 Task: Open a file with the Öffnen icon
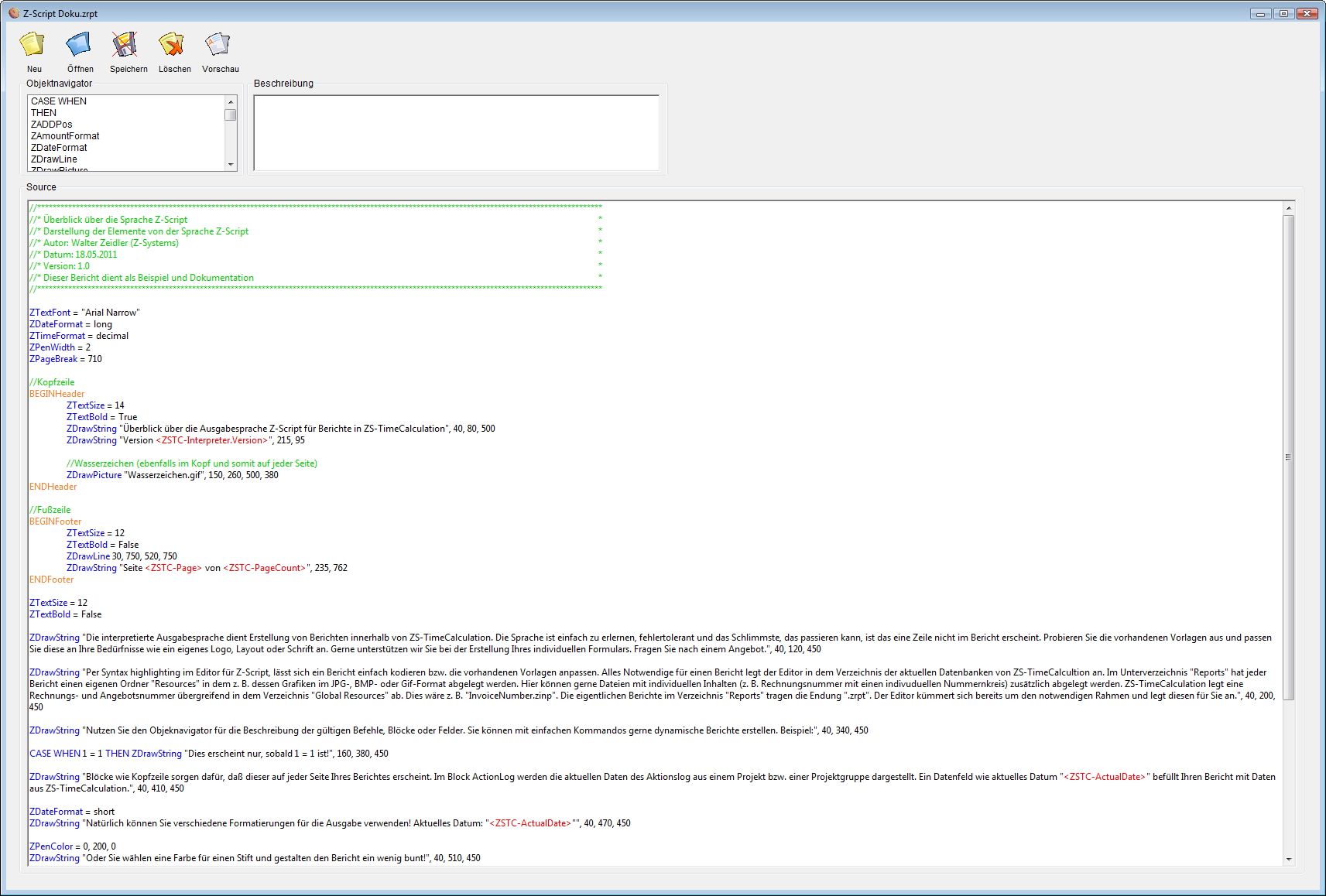79,45
